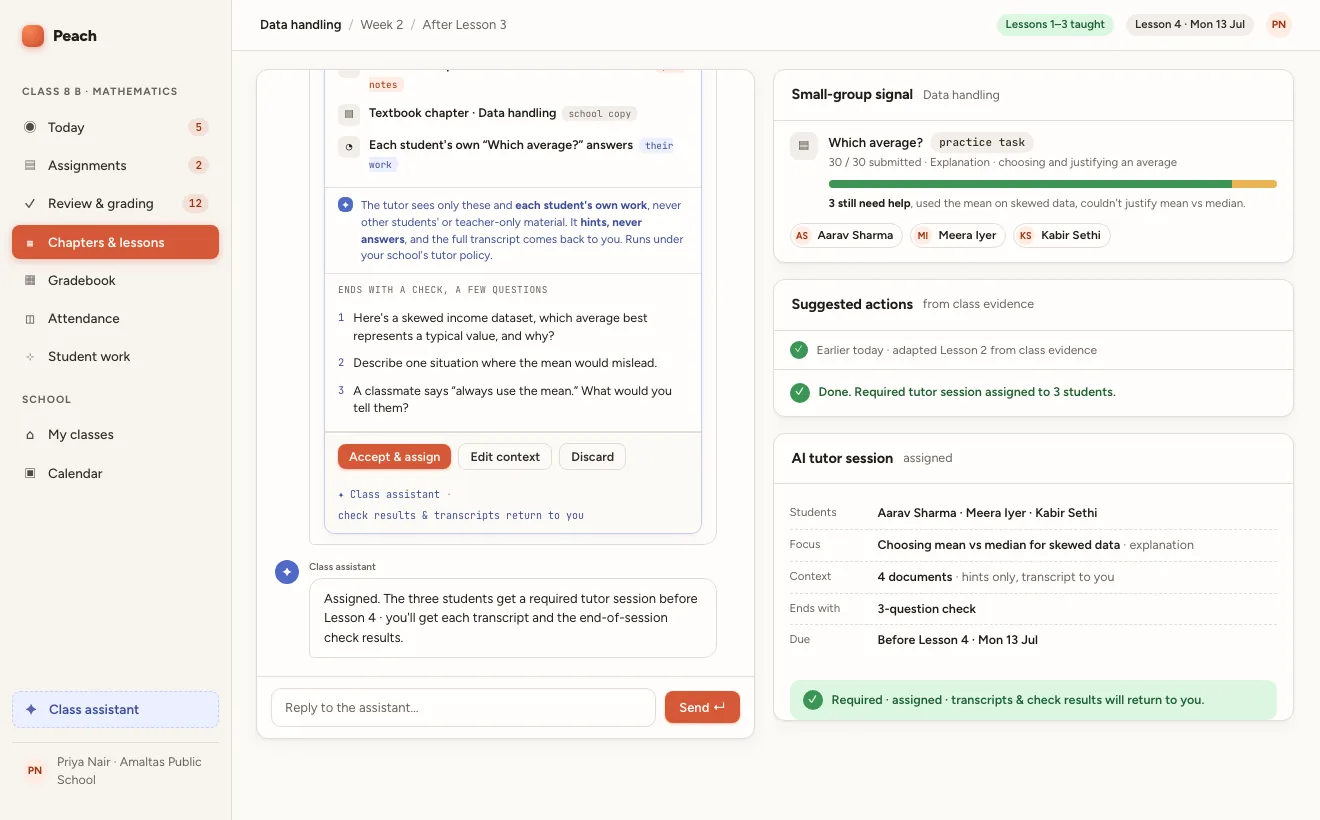The height and width of the screenshot is (820, 1320).
Task: Select the Aarav Sharma student chip
Action: tap(846, 235)
